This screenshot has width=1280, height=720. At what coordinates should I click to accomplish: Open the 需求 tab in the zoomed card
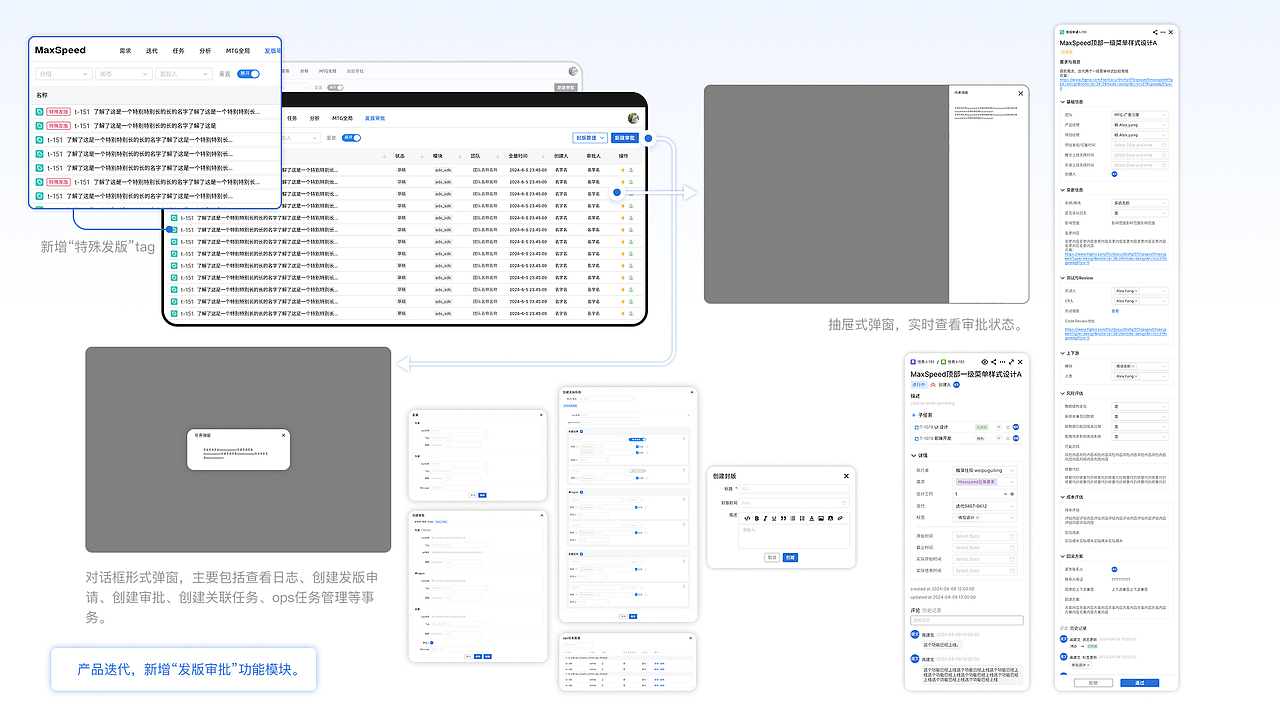125,51
